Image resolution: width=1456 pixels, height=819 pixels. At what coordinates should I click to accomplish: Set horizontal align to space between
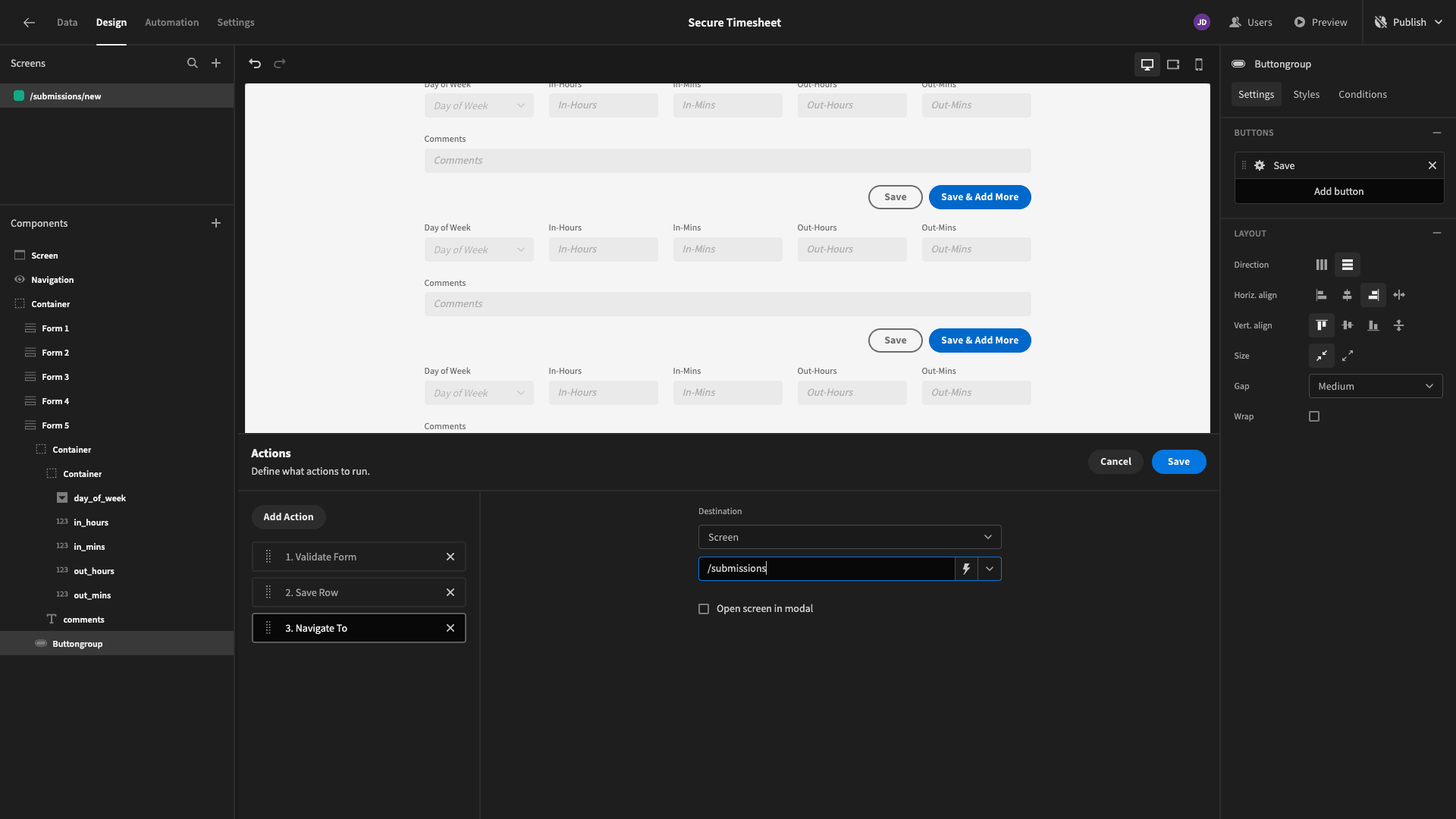click(x=1399, y=295)
